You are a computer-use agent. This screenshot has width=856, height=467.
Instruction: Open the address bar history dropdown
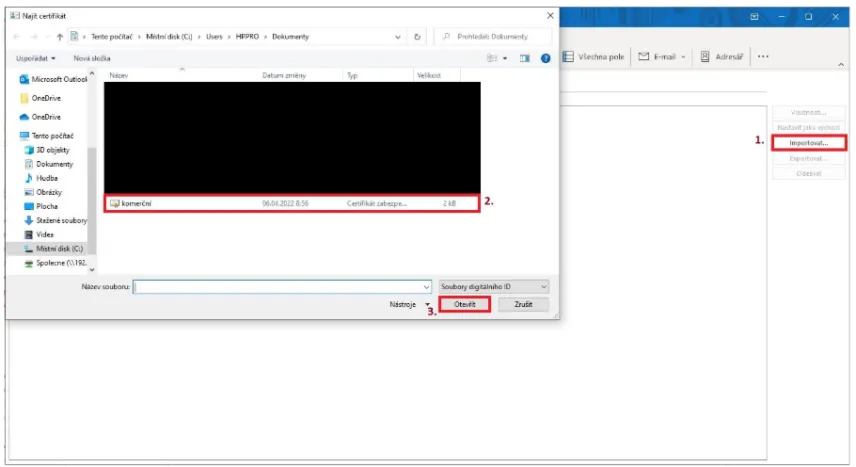tap(397, 37)
